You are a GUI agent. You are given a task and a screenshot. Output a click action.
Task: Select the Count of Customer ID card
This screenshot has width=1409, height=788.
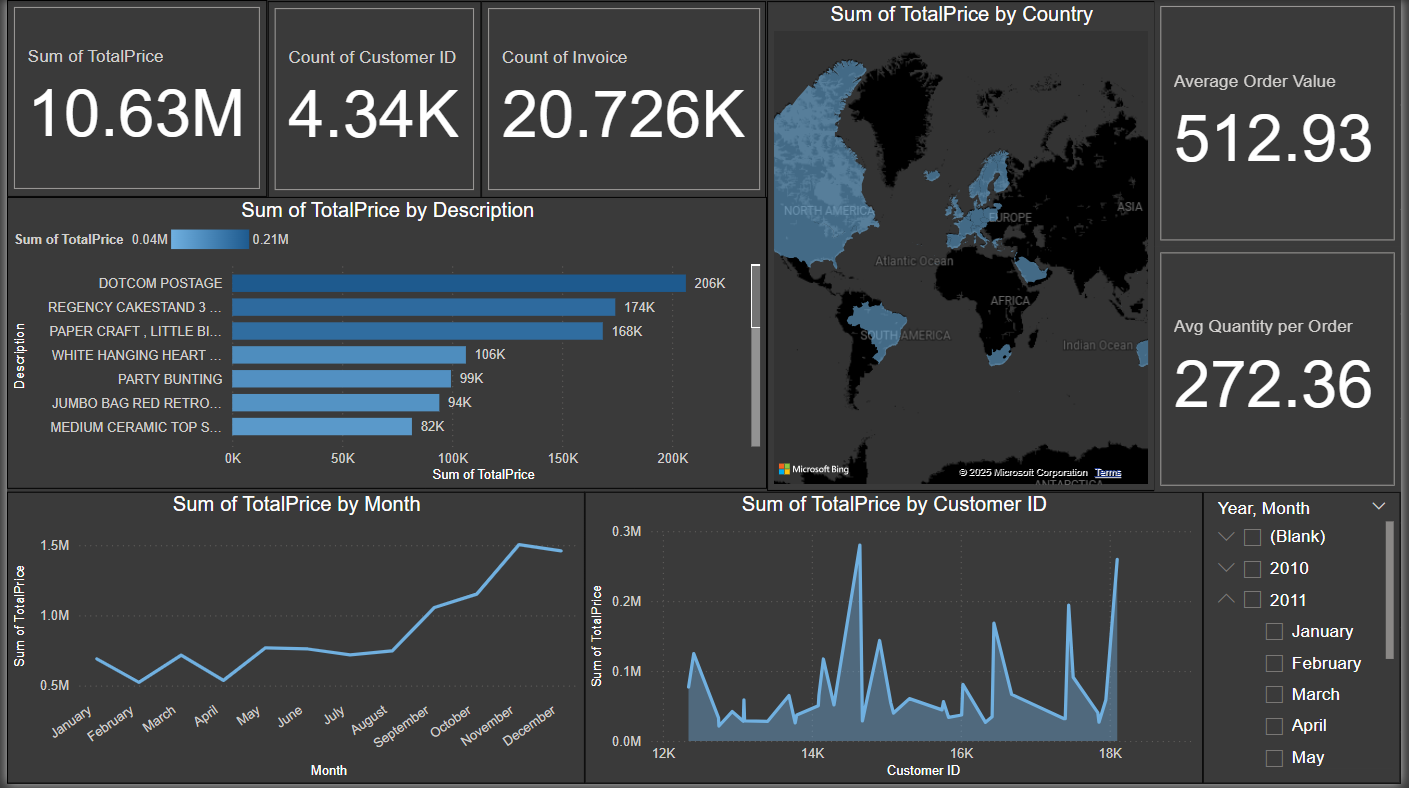(x=373, y=98)
